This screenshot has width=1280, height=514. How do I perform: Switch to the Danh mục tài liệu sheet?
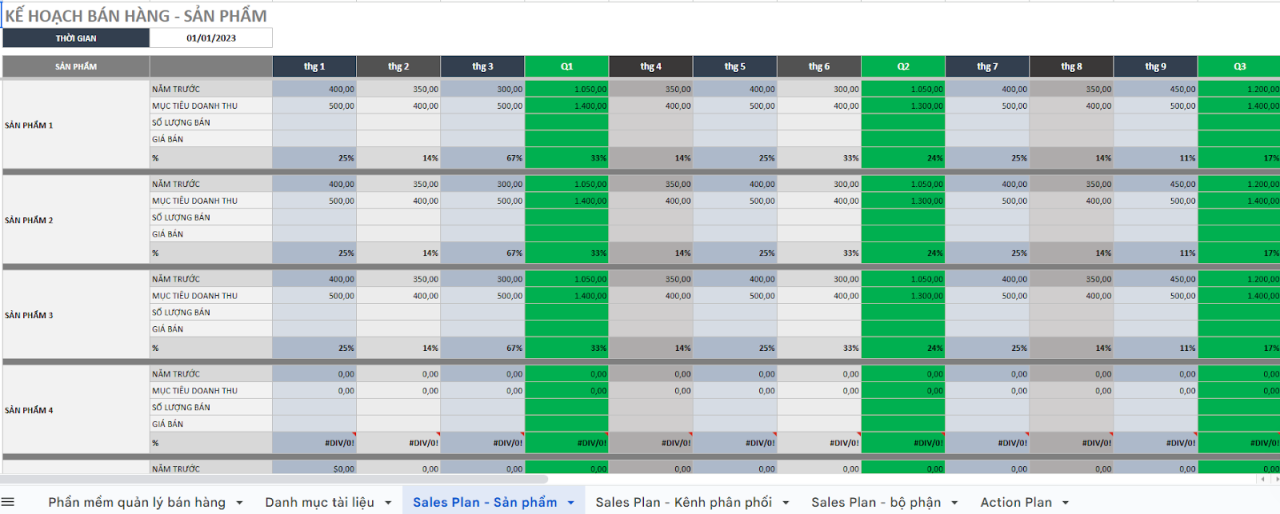point(319,502)
